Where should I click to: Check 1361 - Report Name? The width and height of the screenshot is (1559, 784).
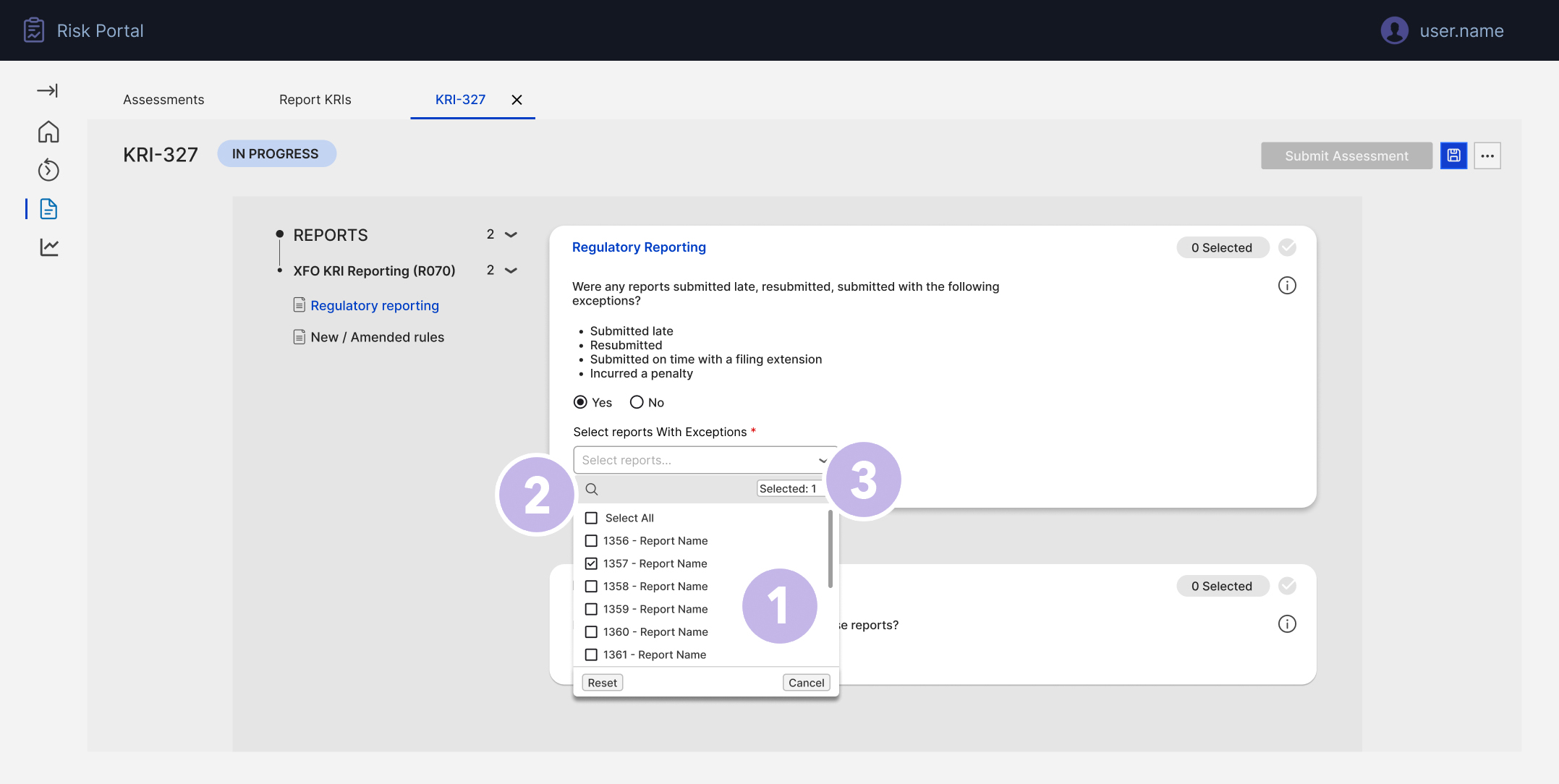[x=591, y=655]
